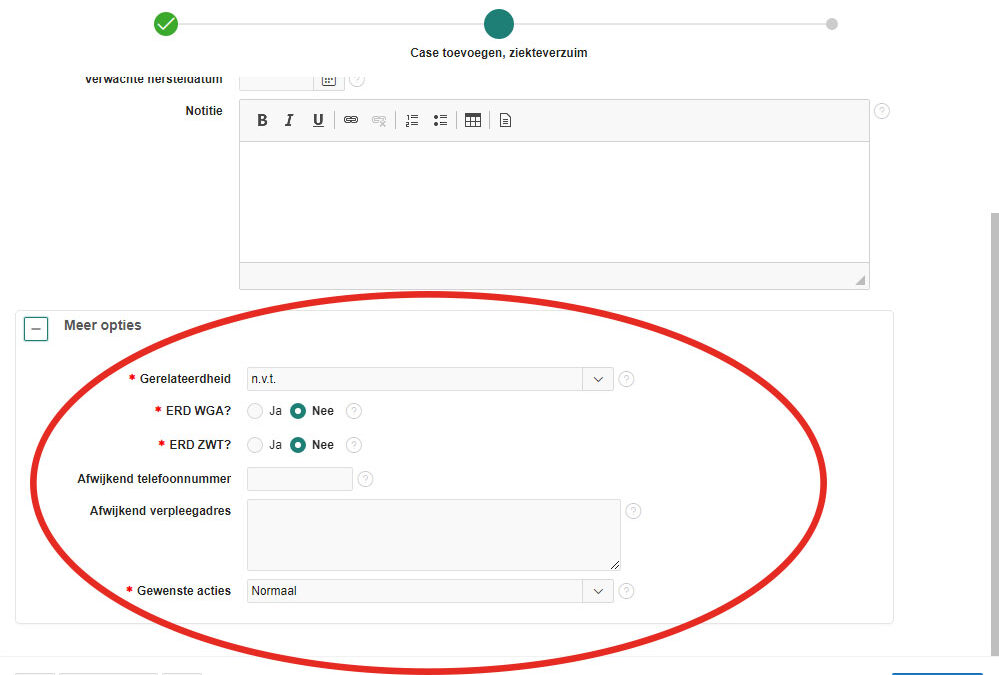Click the completed first step checkmark
Screen dimensions: 999x675
click(166, 24)
